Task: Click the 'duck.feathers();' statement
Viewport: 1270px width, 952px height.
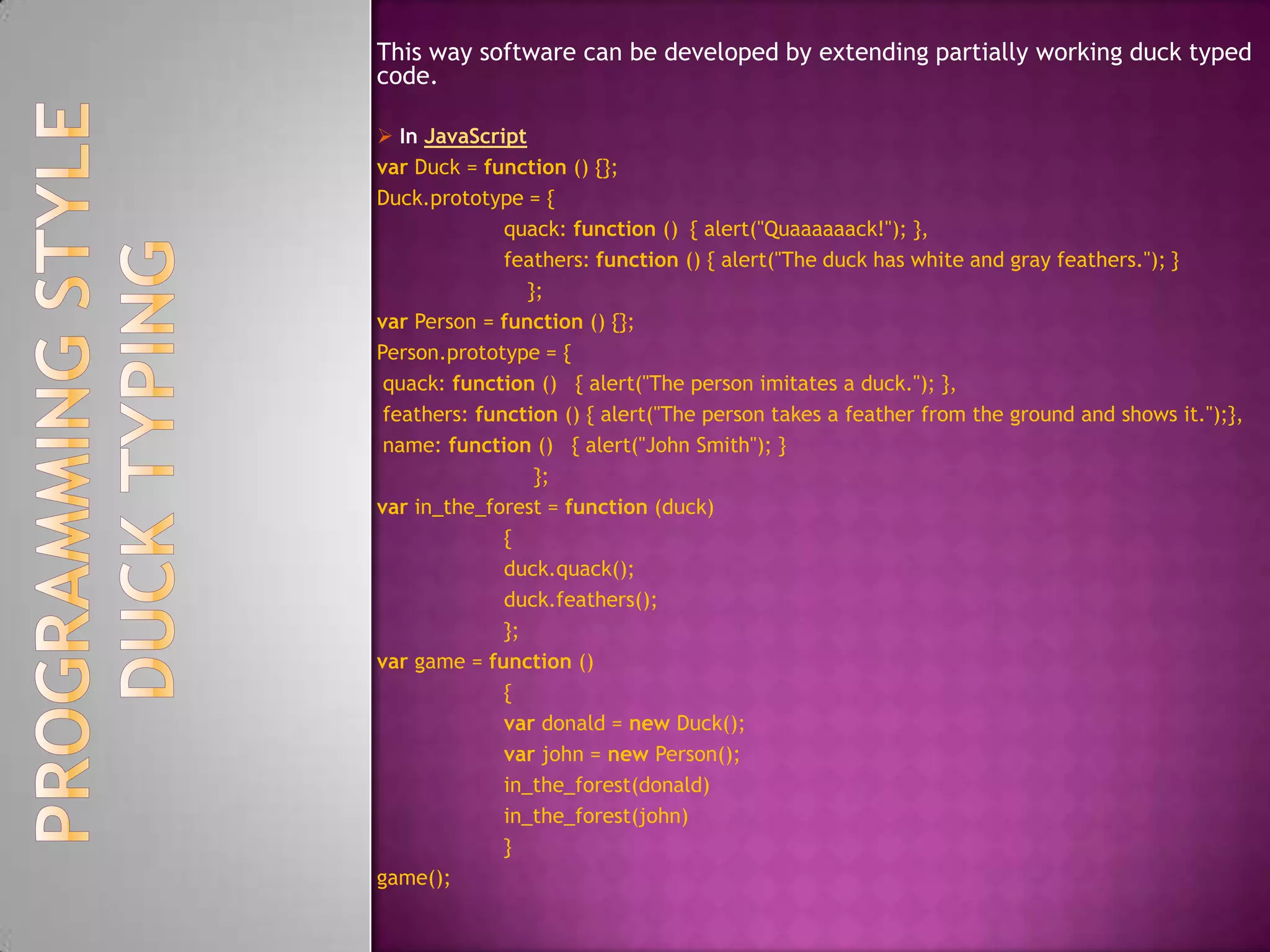Action: pos(580,600)
